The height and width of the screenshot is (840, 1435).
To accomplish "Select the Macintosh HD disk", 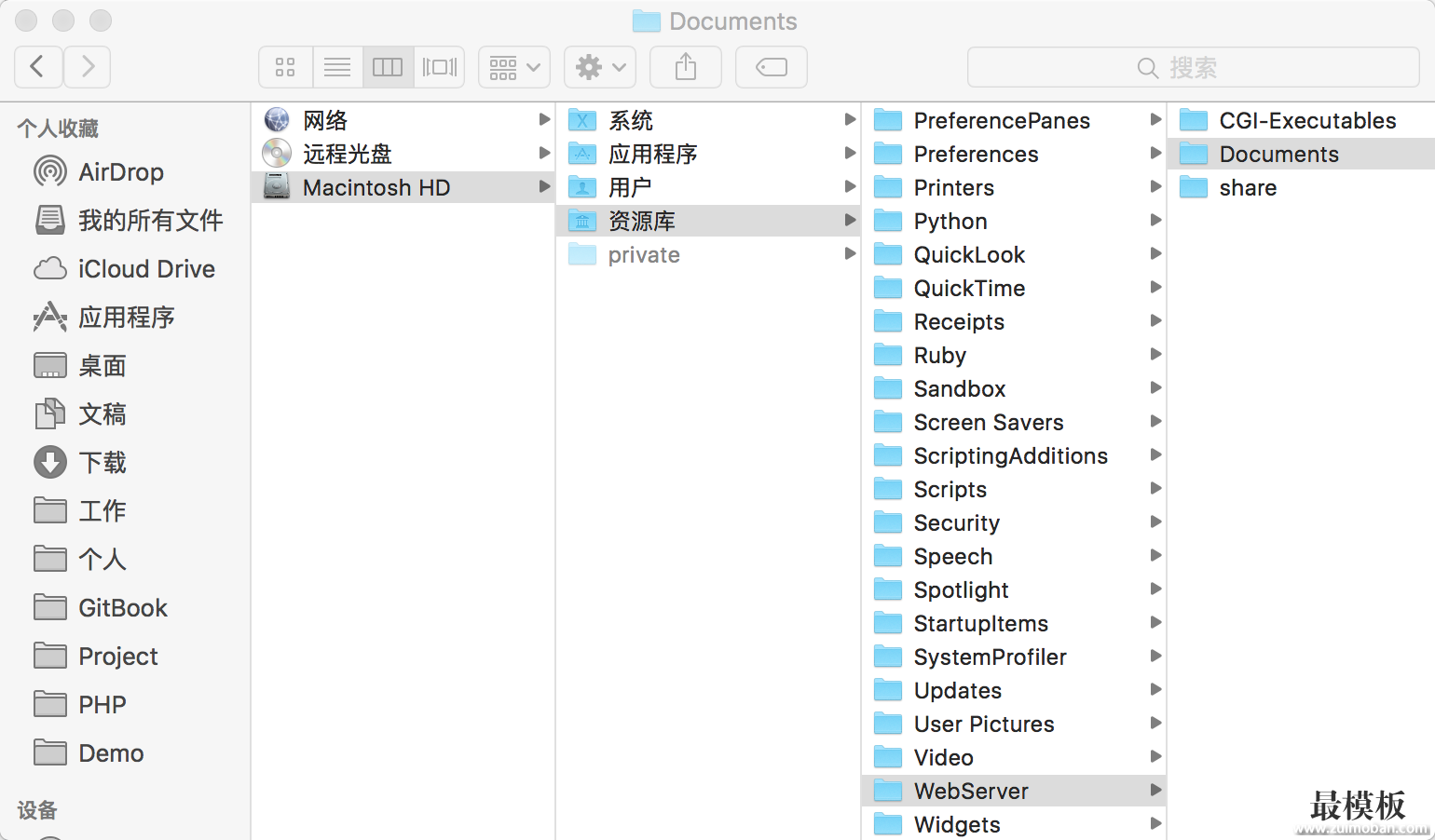I will point(403,187).
